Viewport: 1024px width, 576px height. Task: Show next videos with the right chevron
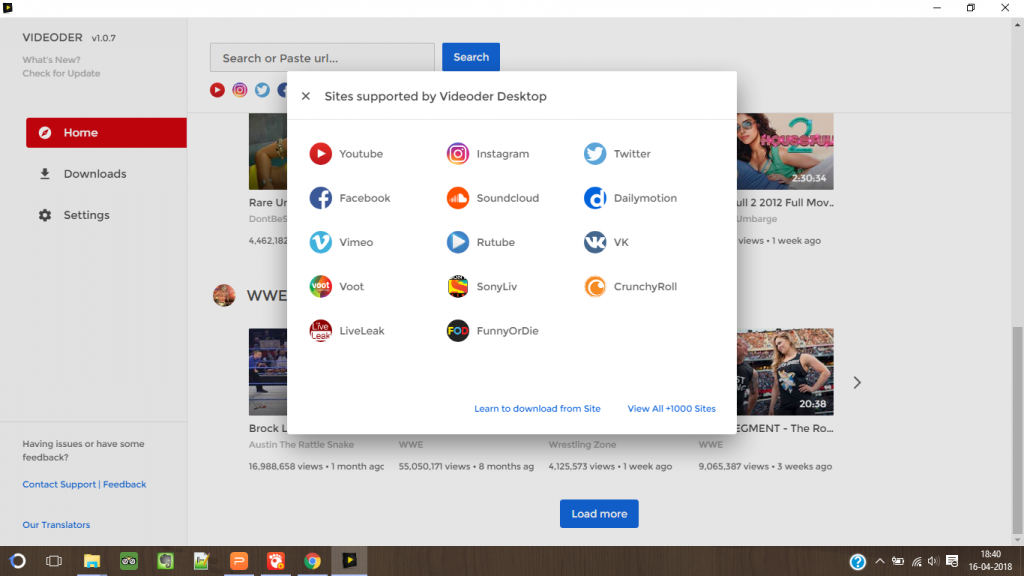click(857, 383)
